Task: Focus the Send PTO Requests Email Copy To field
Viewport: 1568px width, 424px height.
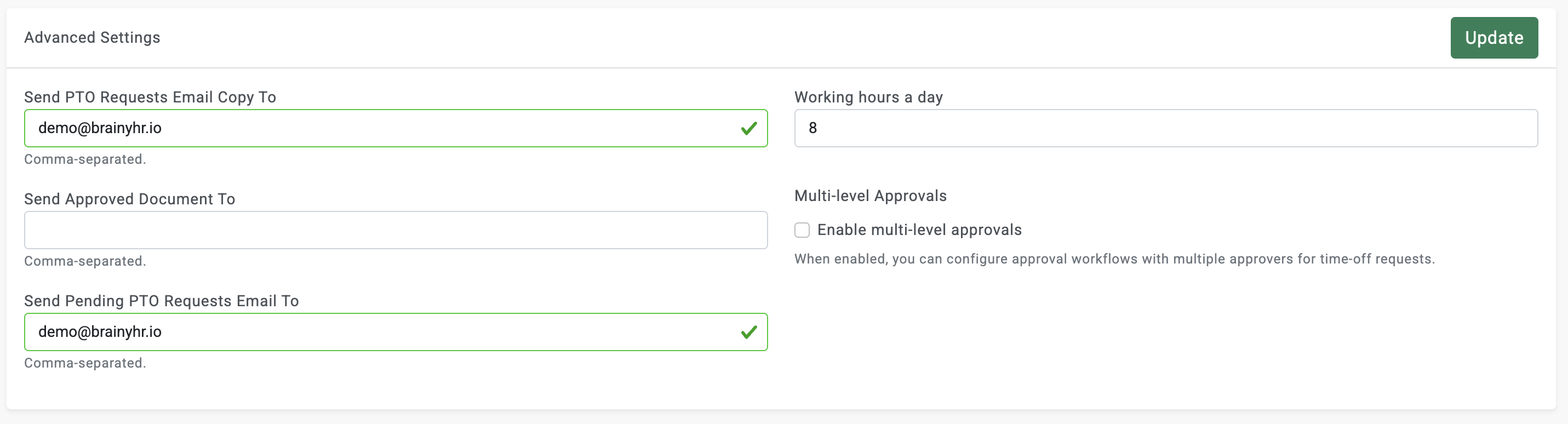Action: (x=396, y=128)
